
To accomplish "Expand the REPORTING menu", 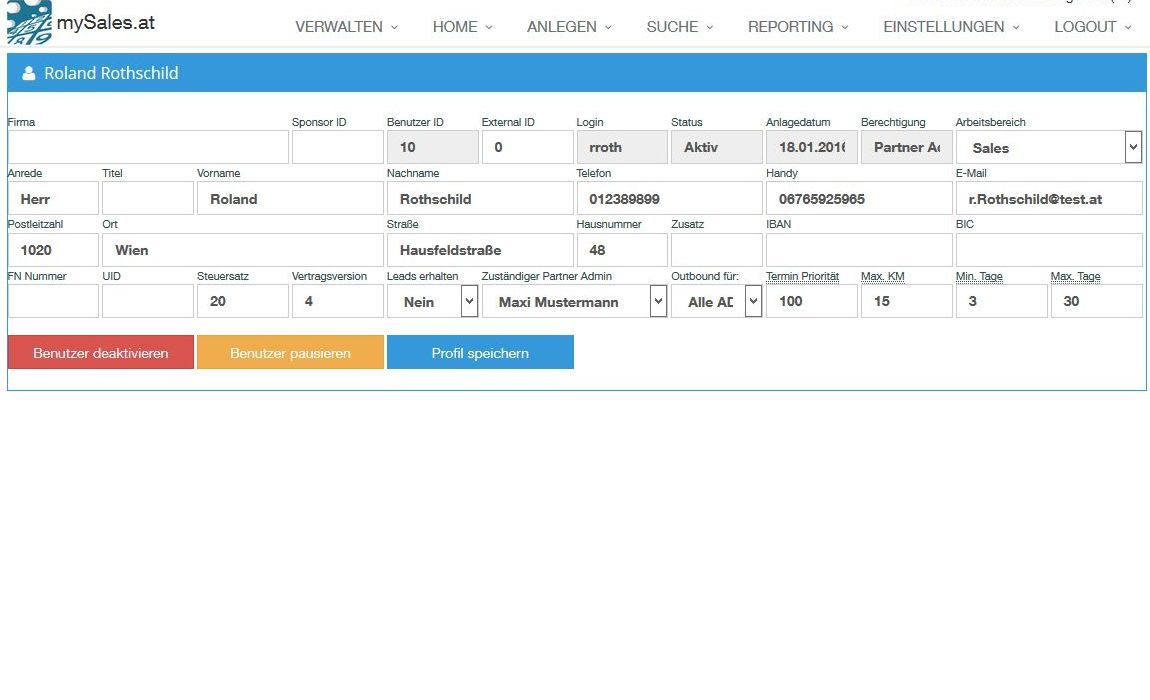I will tap(798, 27).
